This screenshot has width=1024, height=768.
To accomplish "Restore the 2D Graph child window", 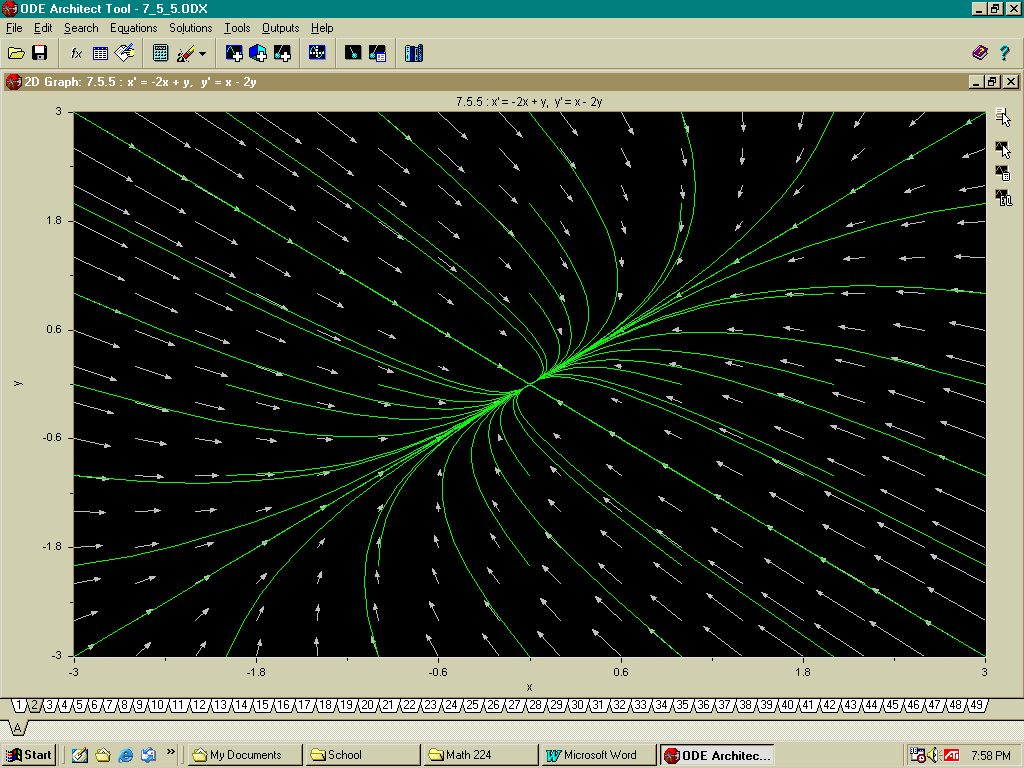I will point(993,82).
